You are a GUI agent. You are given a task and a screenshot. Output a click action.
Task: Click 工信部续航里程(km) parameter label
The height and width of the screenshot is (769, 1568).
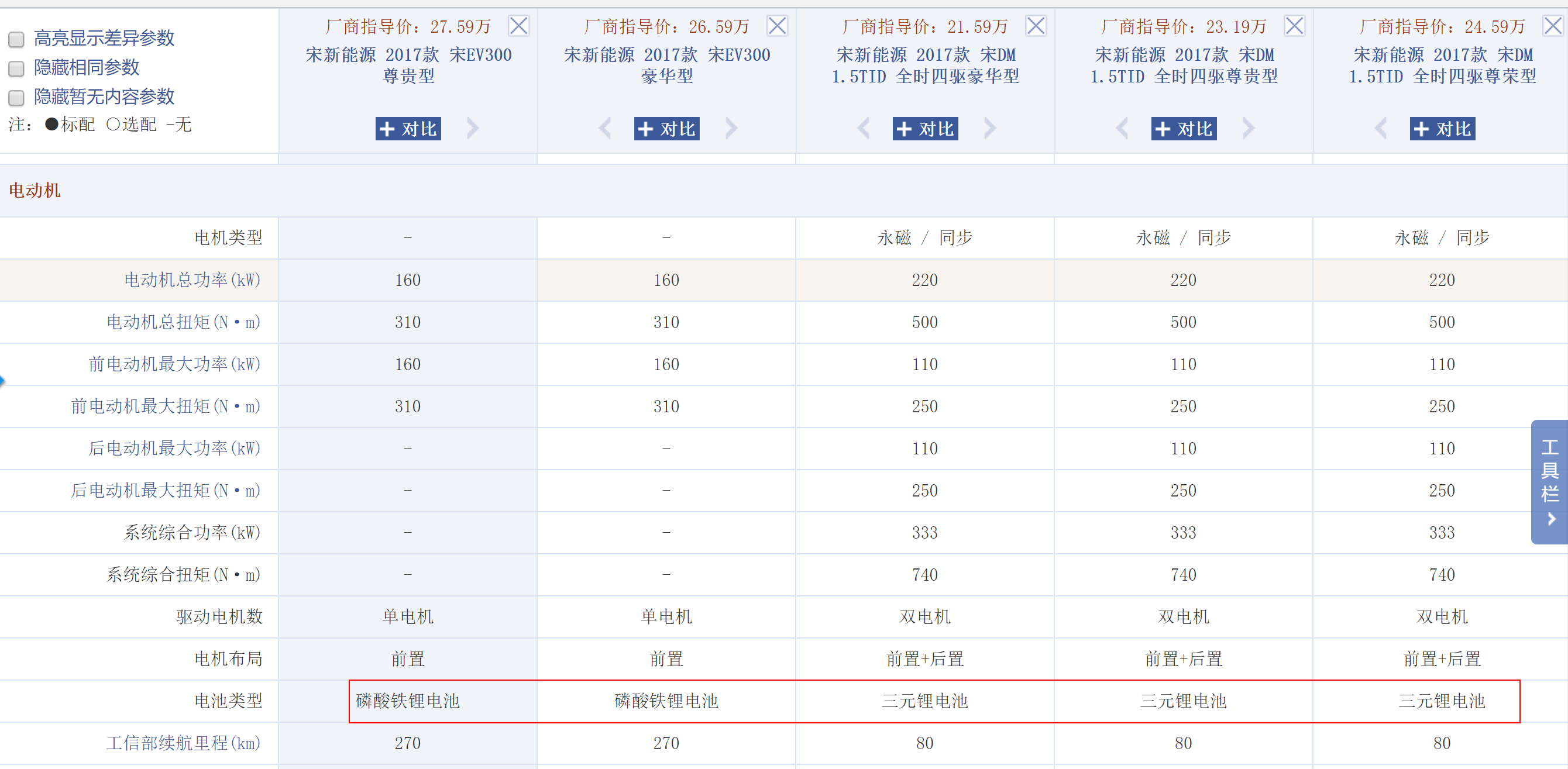point(184,743)
